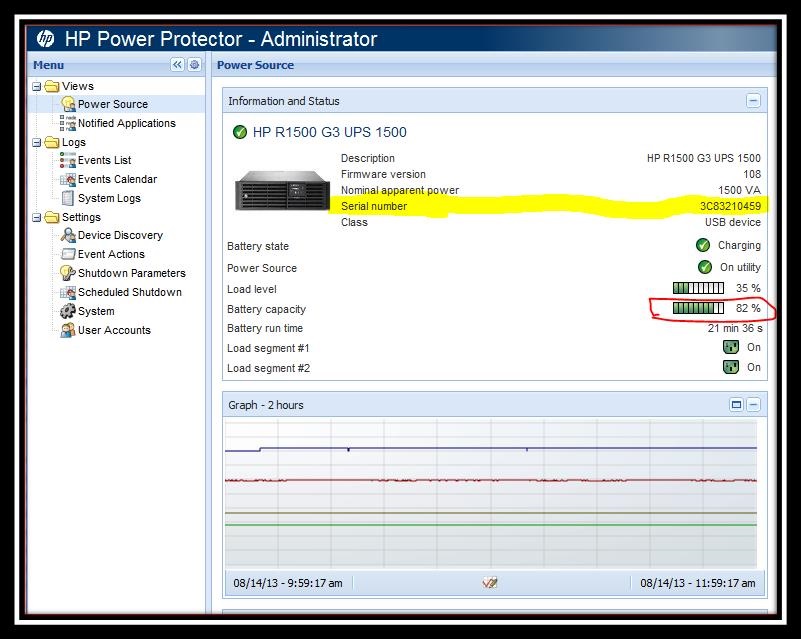Click the Load level progress bar
The width and height of the screenshot is (801, 639).
pyautogui.click(x=698, y=288)
